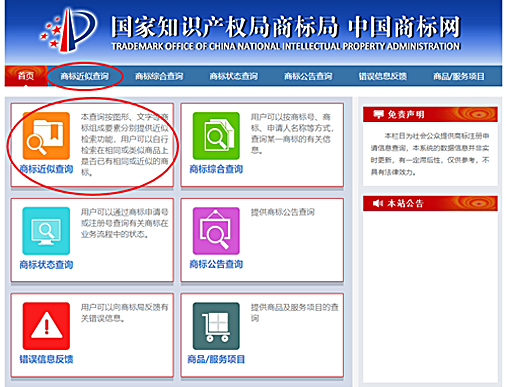
Task: Click the icon beside 免责声明 heading
Action: [378, 114]
